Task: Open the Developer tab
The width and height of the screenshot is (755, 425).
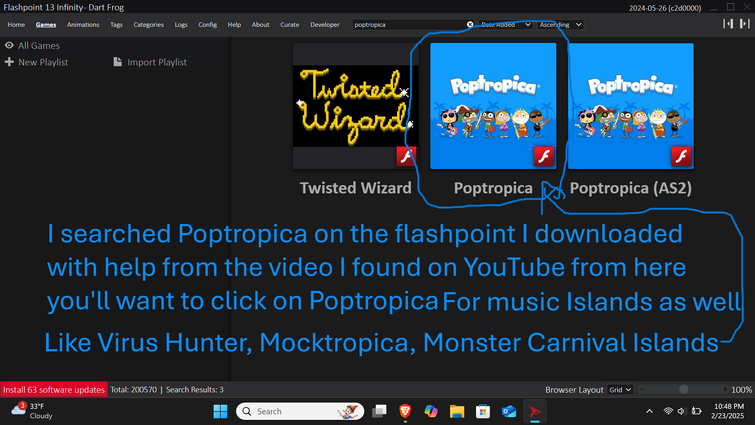Action: pos(325,25)
